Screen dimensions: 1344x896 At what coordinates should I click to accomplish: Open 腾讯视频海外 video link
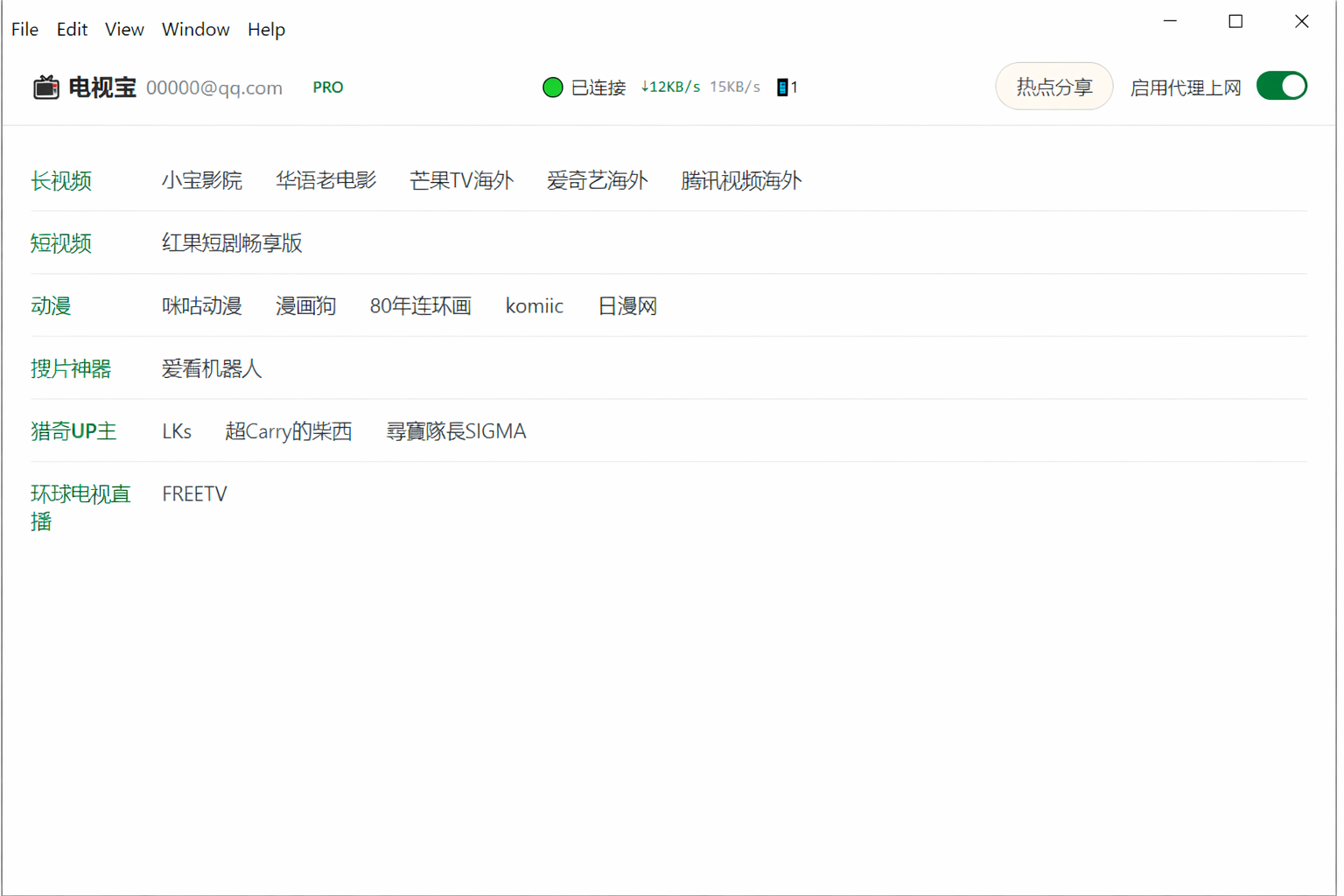[x=740, y=181]
